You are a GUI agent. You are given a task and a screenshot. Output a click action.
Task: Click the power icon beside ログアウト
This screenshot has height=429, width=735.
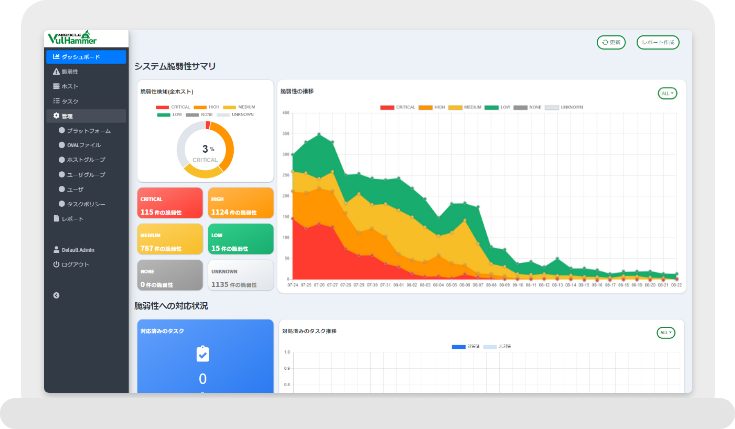[x=56, y=264]
